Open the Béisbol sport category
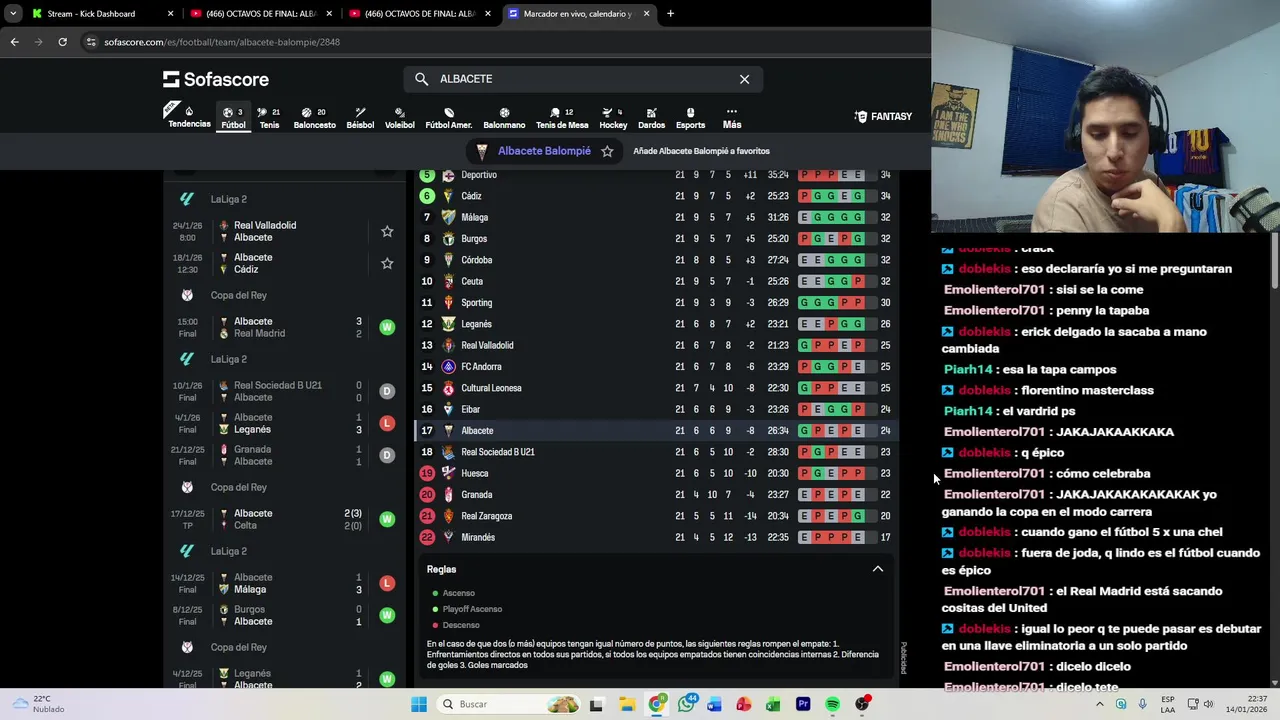This screenshot has width=1280, height=720. point(360,118)
